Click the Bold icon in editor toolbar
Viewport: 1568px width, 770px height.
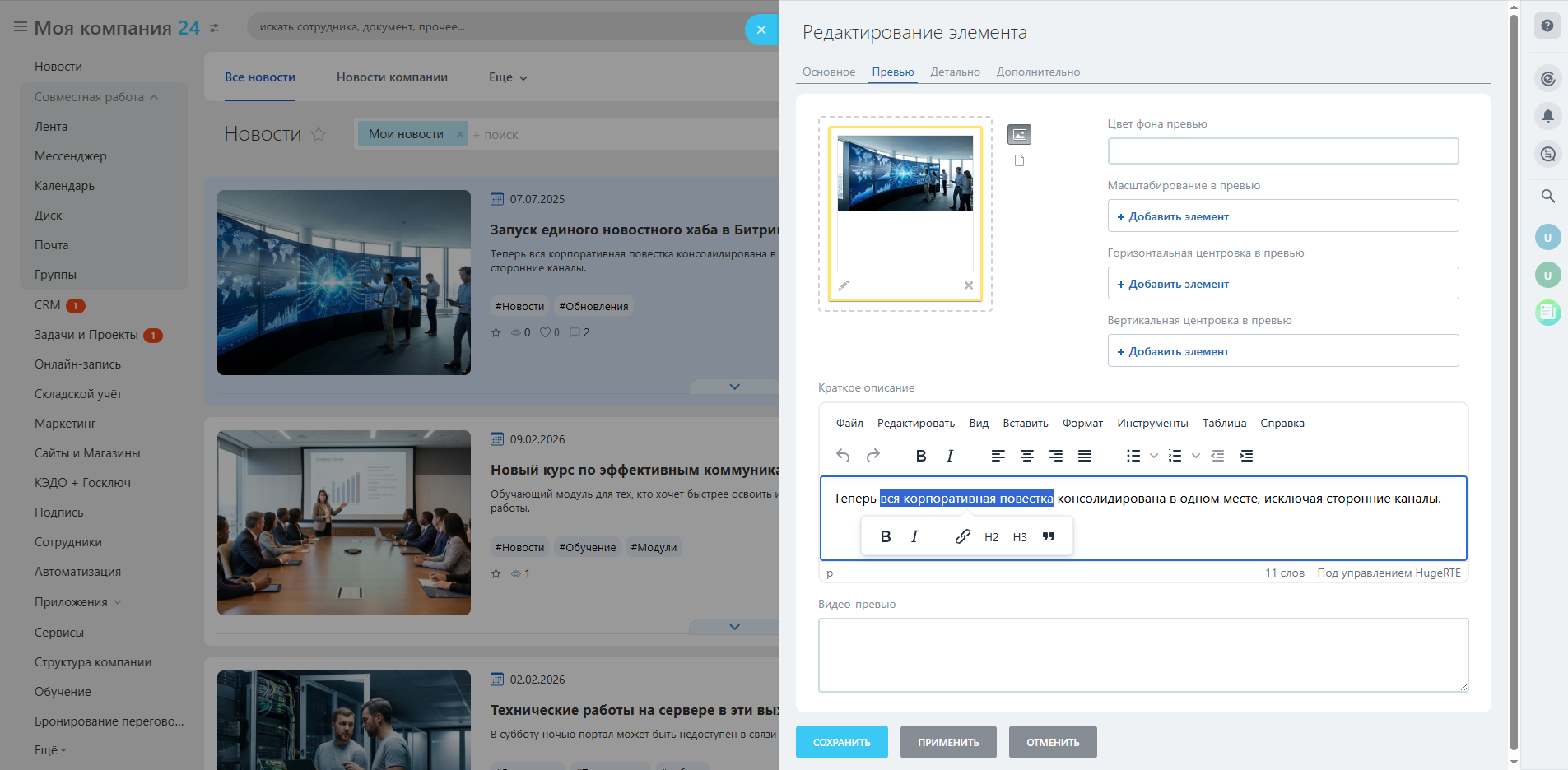pyautogui.click(x=921, y=456)
